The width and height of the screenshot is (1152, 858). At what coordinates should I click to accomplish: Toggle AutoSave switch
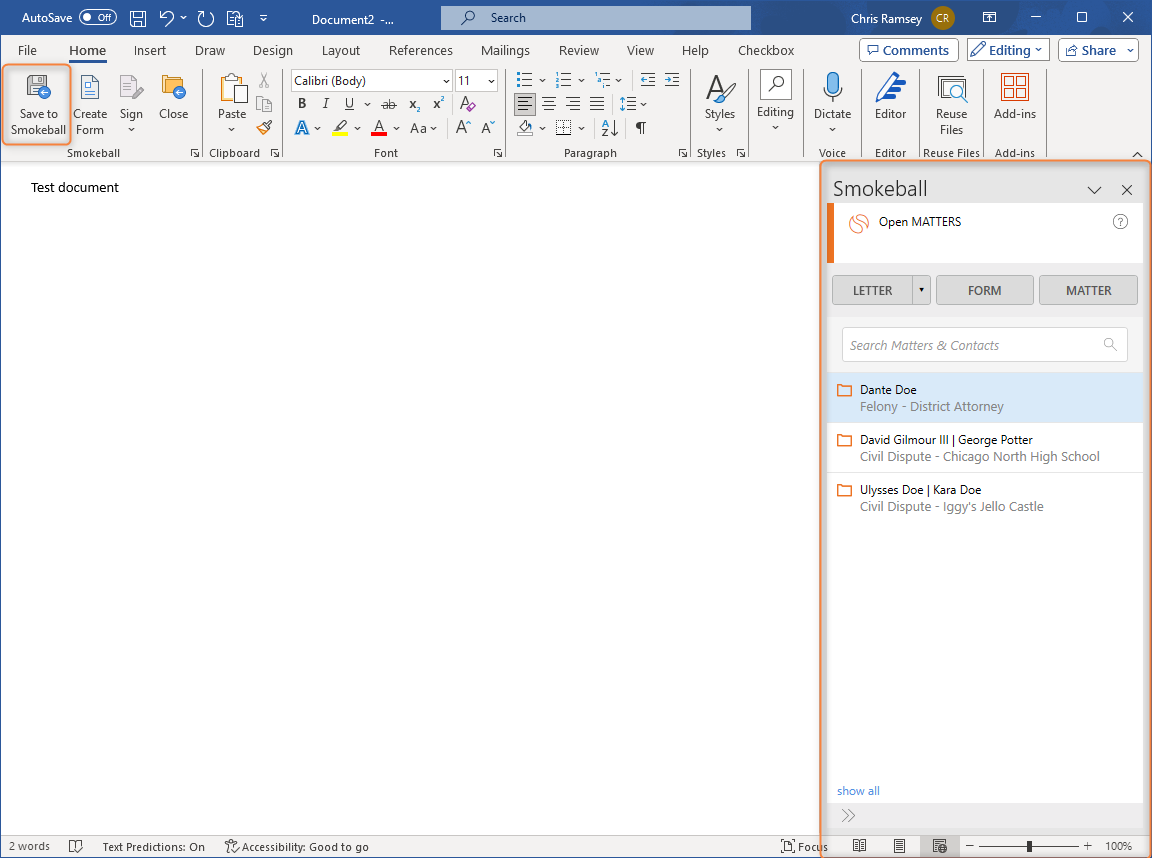(x=98, y=18)
